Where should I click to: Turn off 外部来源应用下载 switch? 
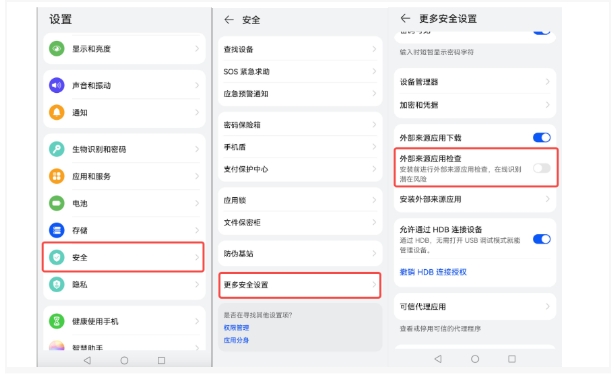(542, 138)
